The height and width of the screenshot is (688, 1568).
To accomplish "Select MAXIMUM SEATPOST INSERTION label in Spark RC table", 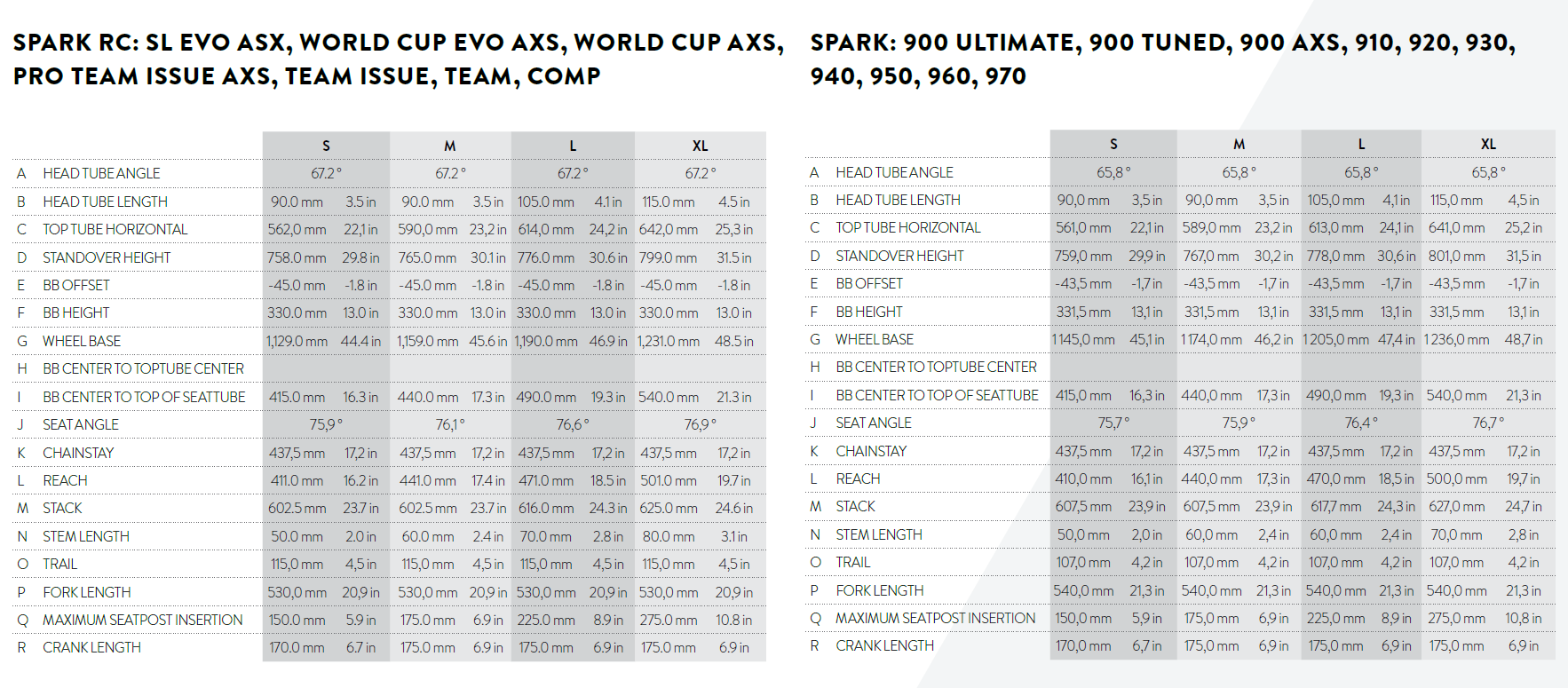I will (142, 620).
